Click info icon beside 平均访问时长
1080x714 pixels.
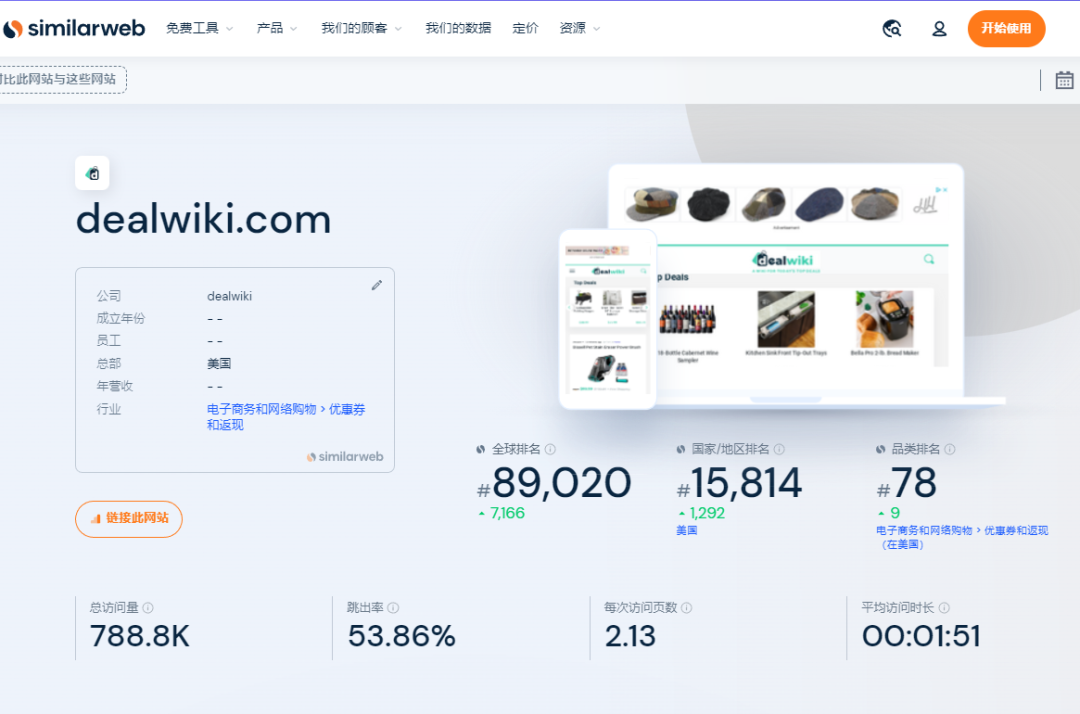[x=944, y=607]
